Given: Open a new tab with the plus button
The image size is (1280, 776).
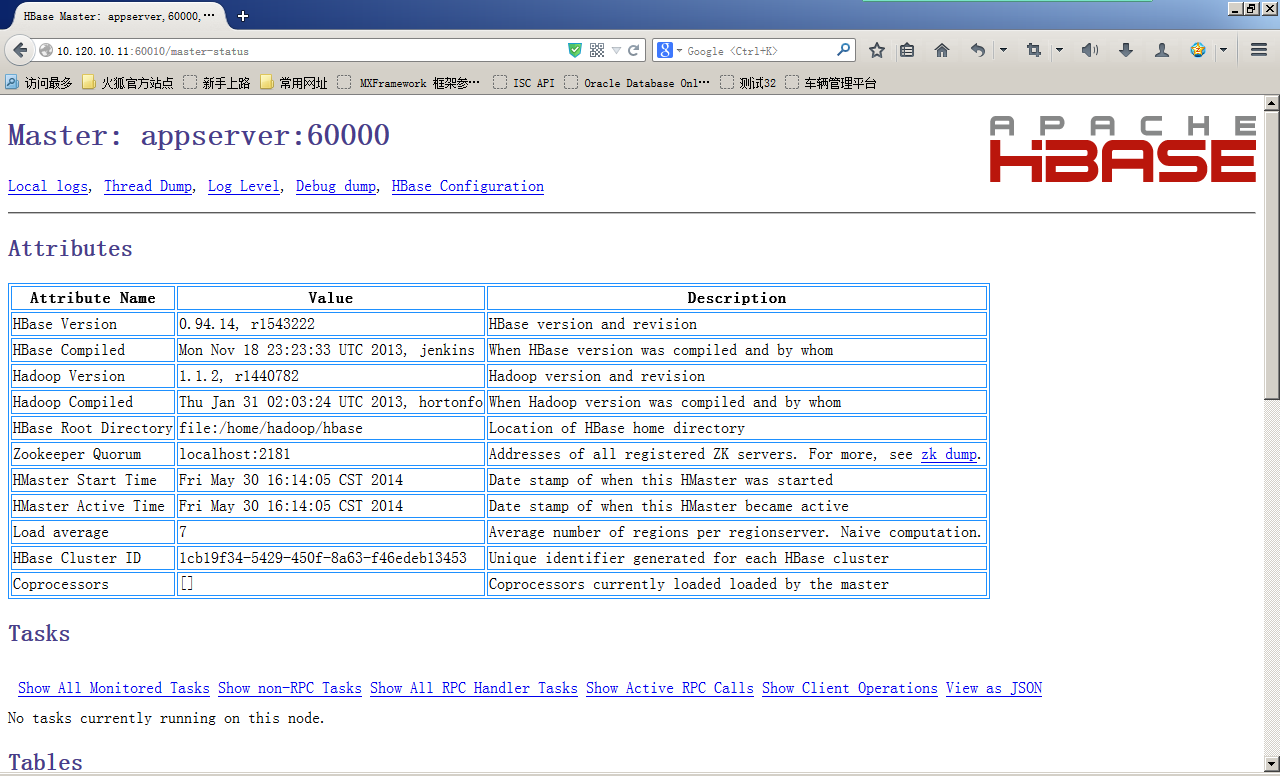Looking at the screenshot, I should (243, 16).
